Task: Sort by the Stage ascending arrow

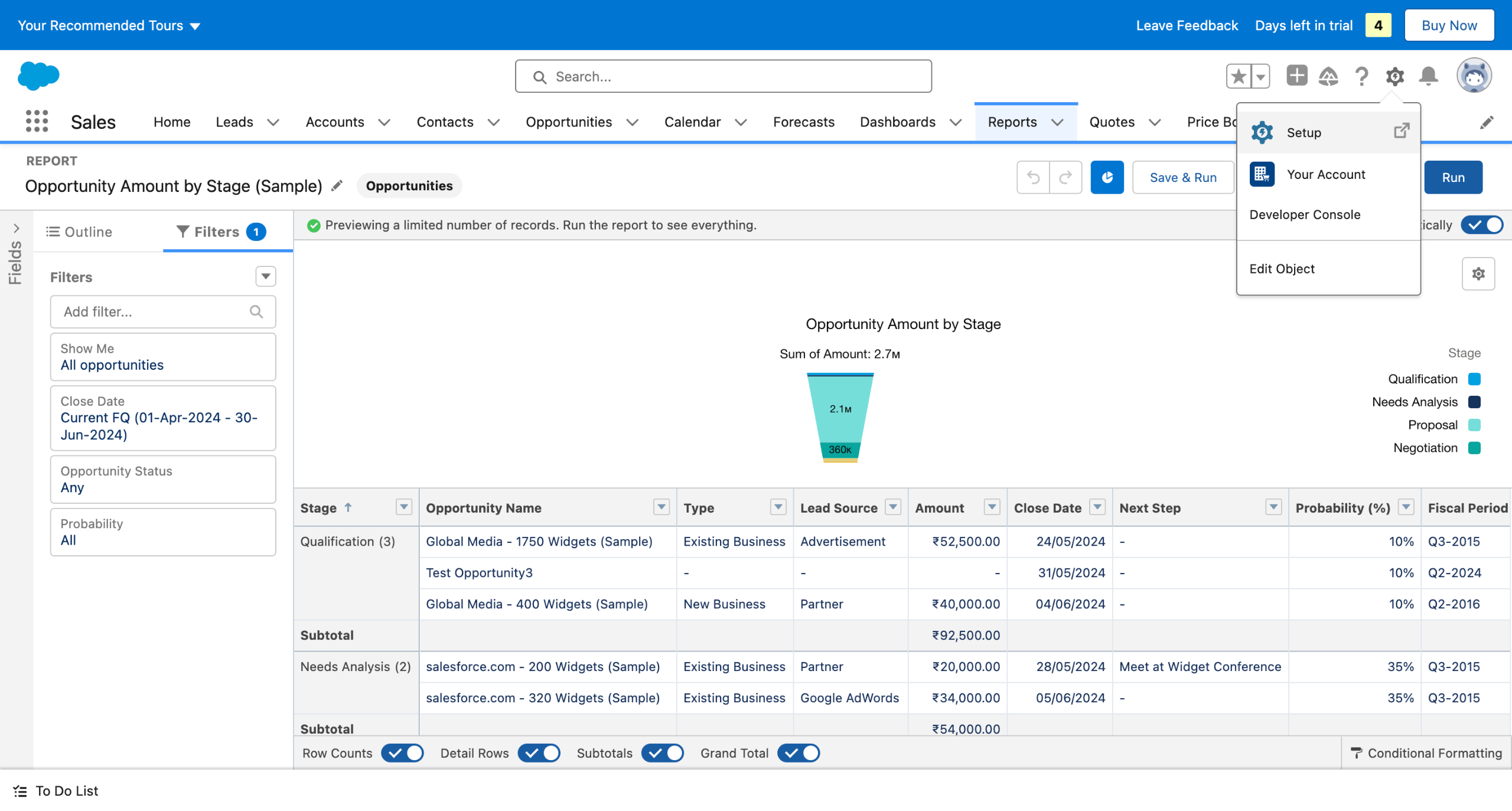Action: [348, 507]
